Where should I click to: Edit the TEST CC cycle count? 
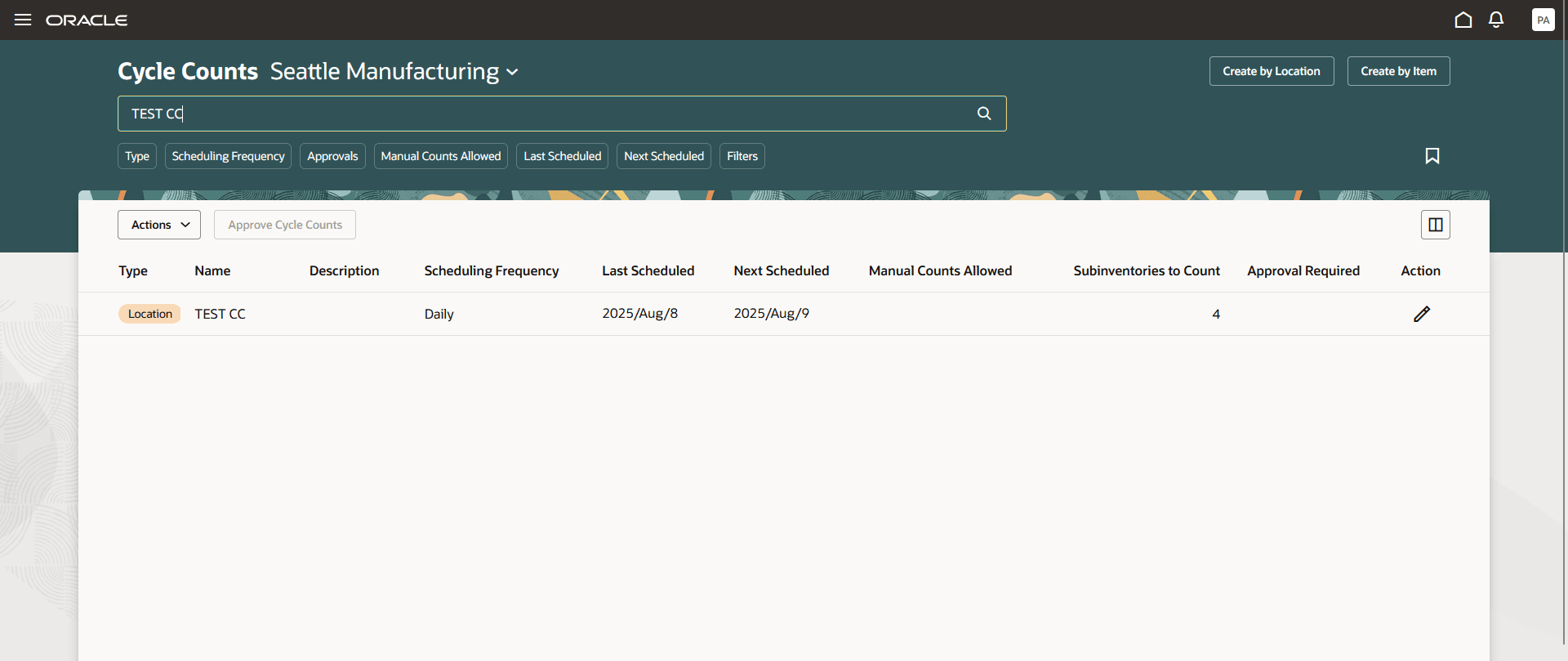(1422, 314)
